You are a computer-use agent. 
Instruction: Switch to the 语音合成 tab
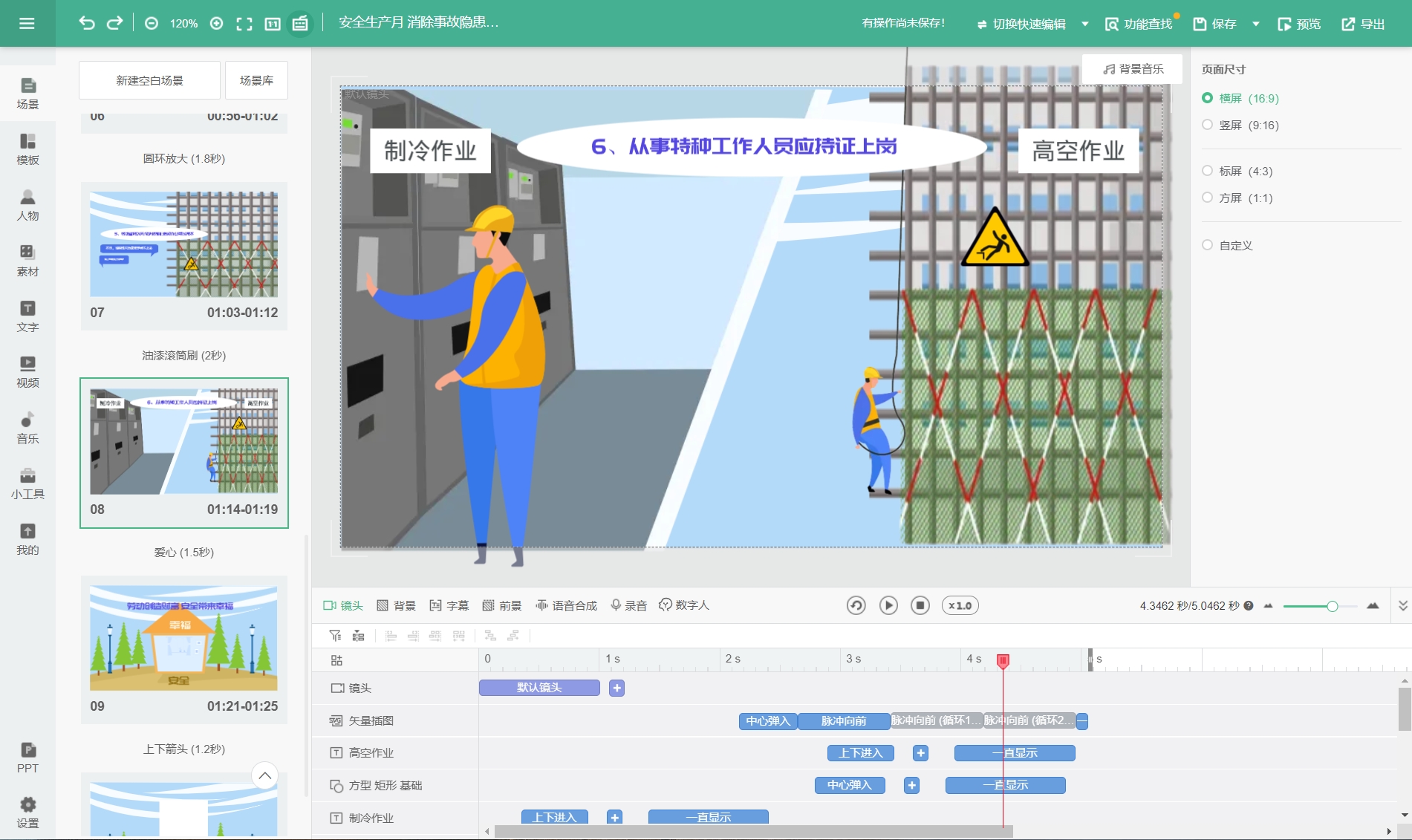pyautogui.click(x=567, y=605)
